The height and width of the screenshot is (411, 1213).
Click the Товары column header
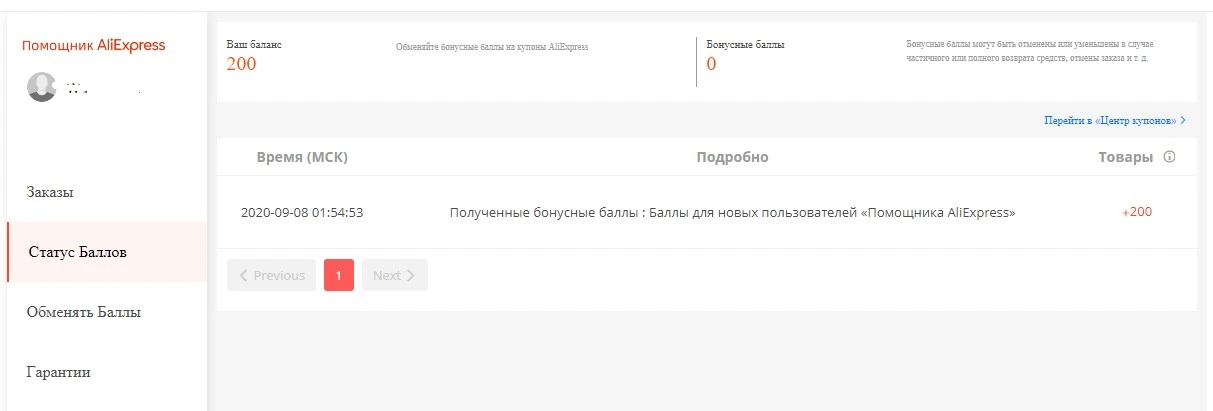(1126, 157)
